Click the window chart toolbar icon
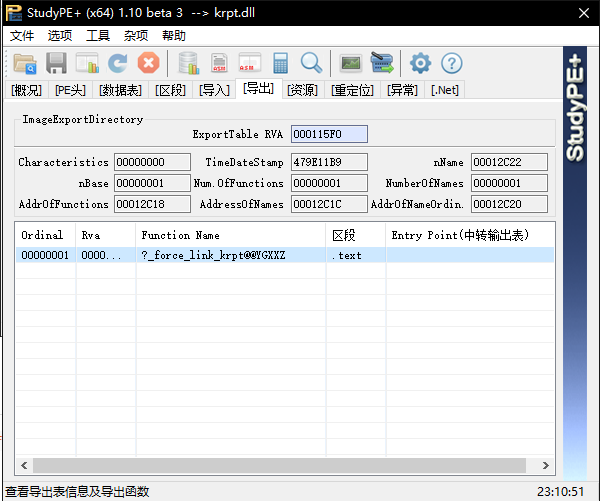This screenshot has height=501, width=600. click(x=87, y=63)
